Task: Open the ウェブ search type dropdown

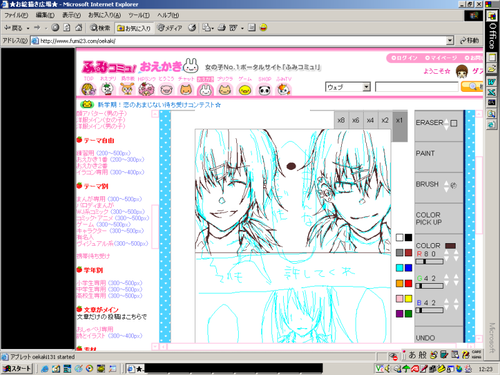Action: pyautogui.click(x=348, y=87)
